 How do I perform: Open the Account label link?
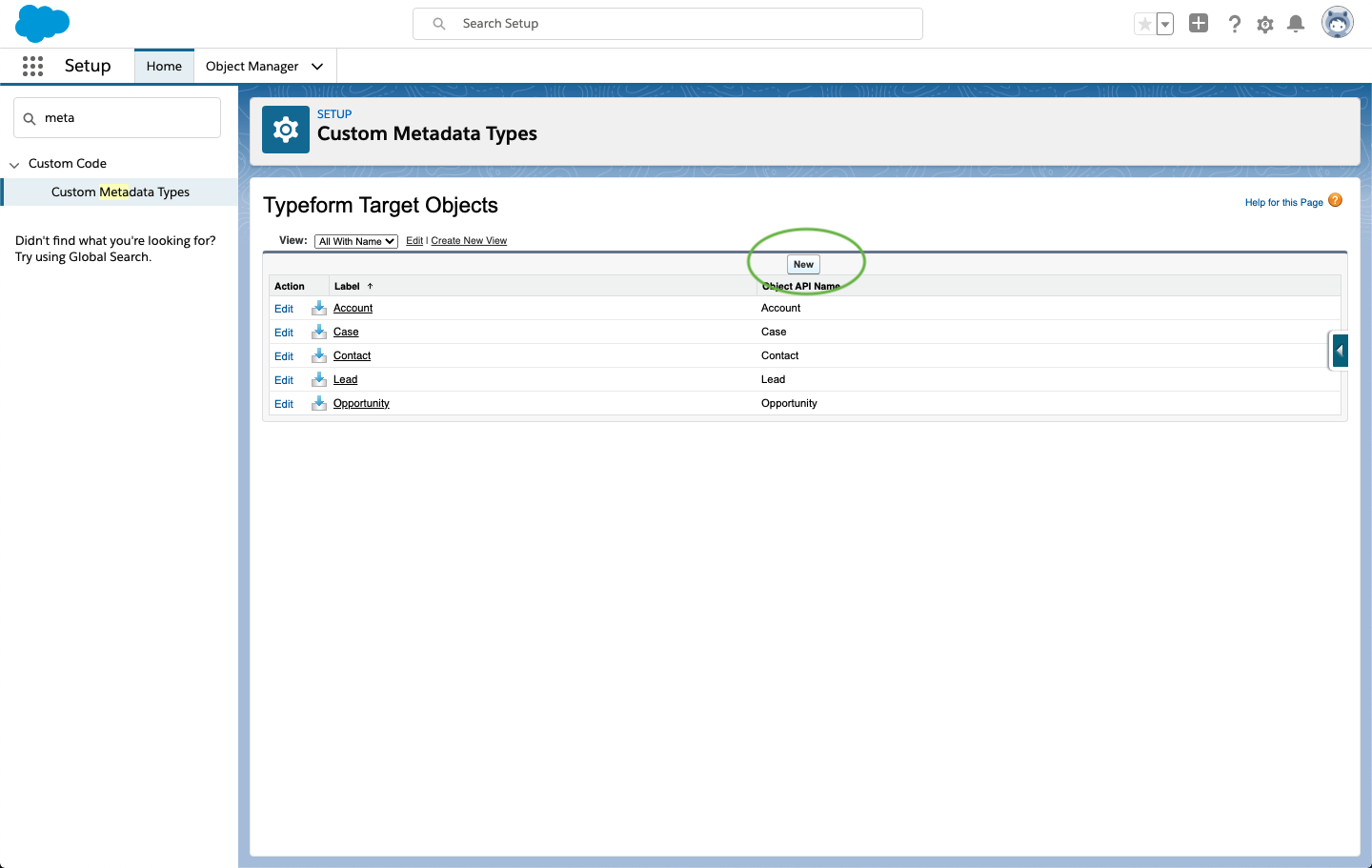[x=353, y=308]
